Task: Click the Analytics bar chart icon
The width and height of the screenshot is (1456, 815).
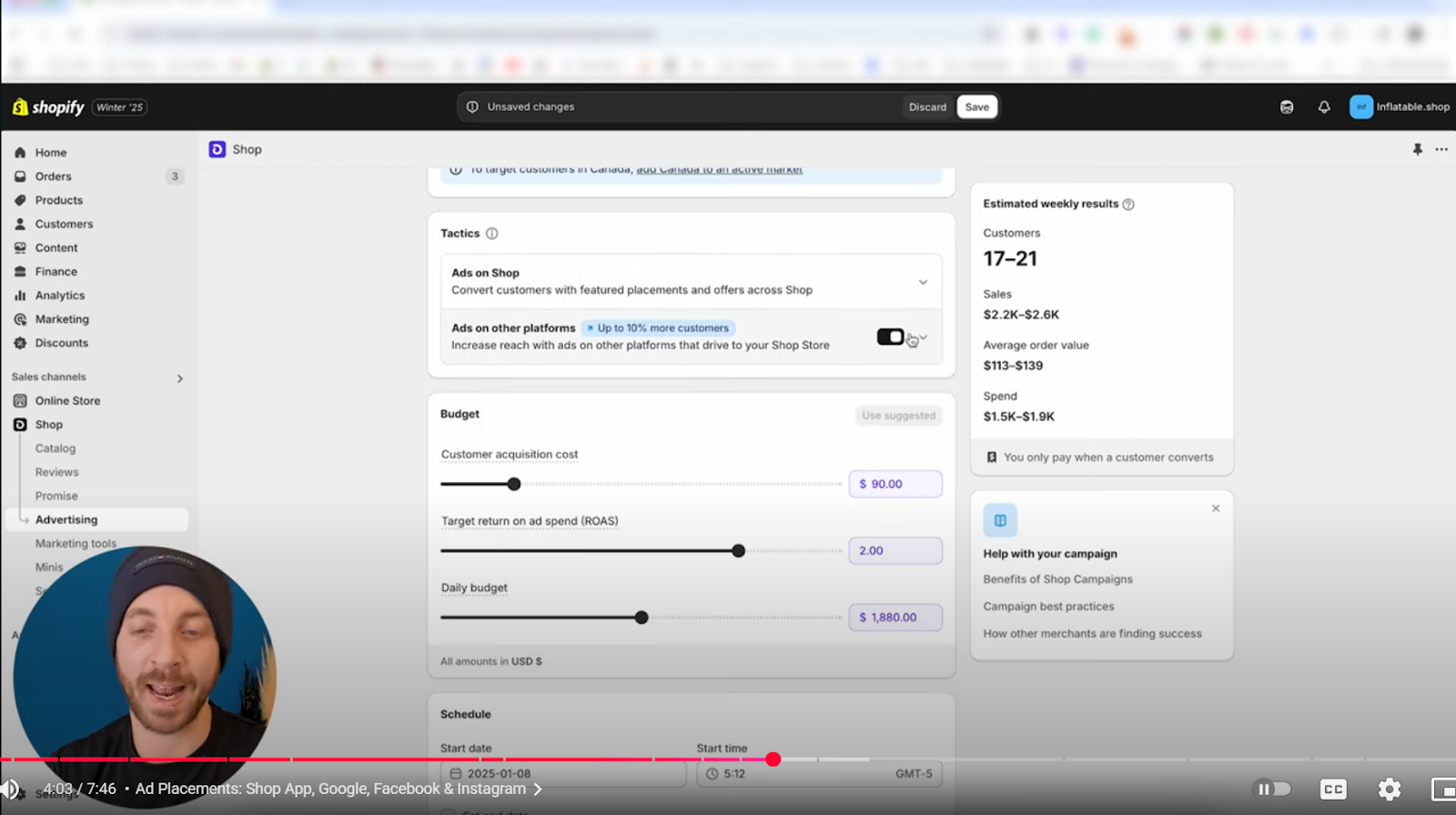Action: click(x=20, y=296)
